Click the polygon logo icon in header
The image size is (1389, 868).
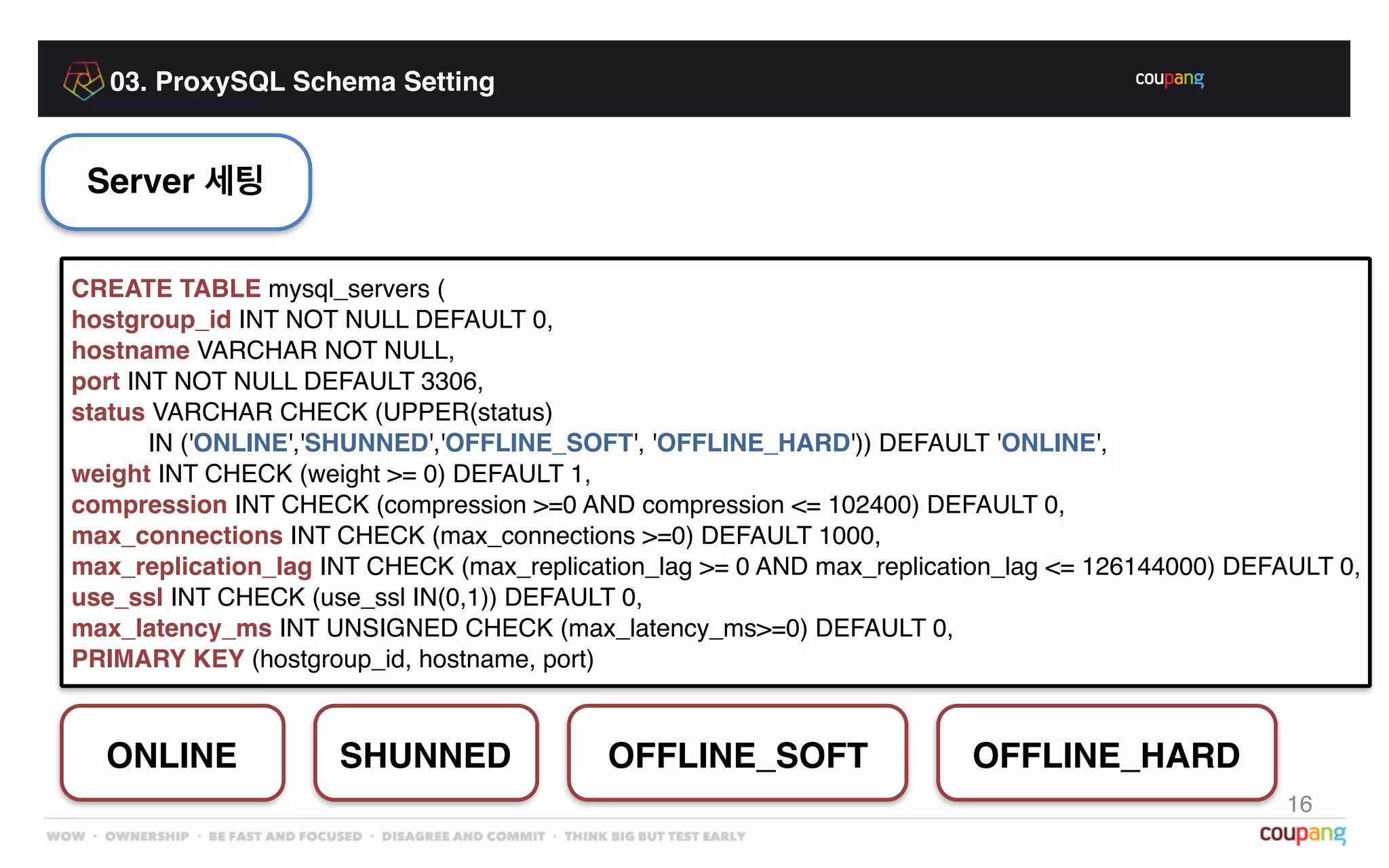point(83,81)
